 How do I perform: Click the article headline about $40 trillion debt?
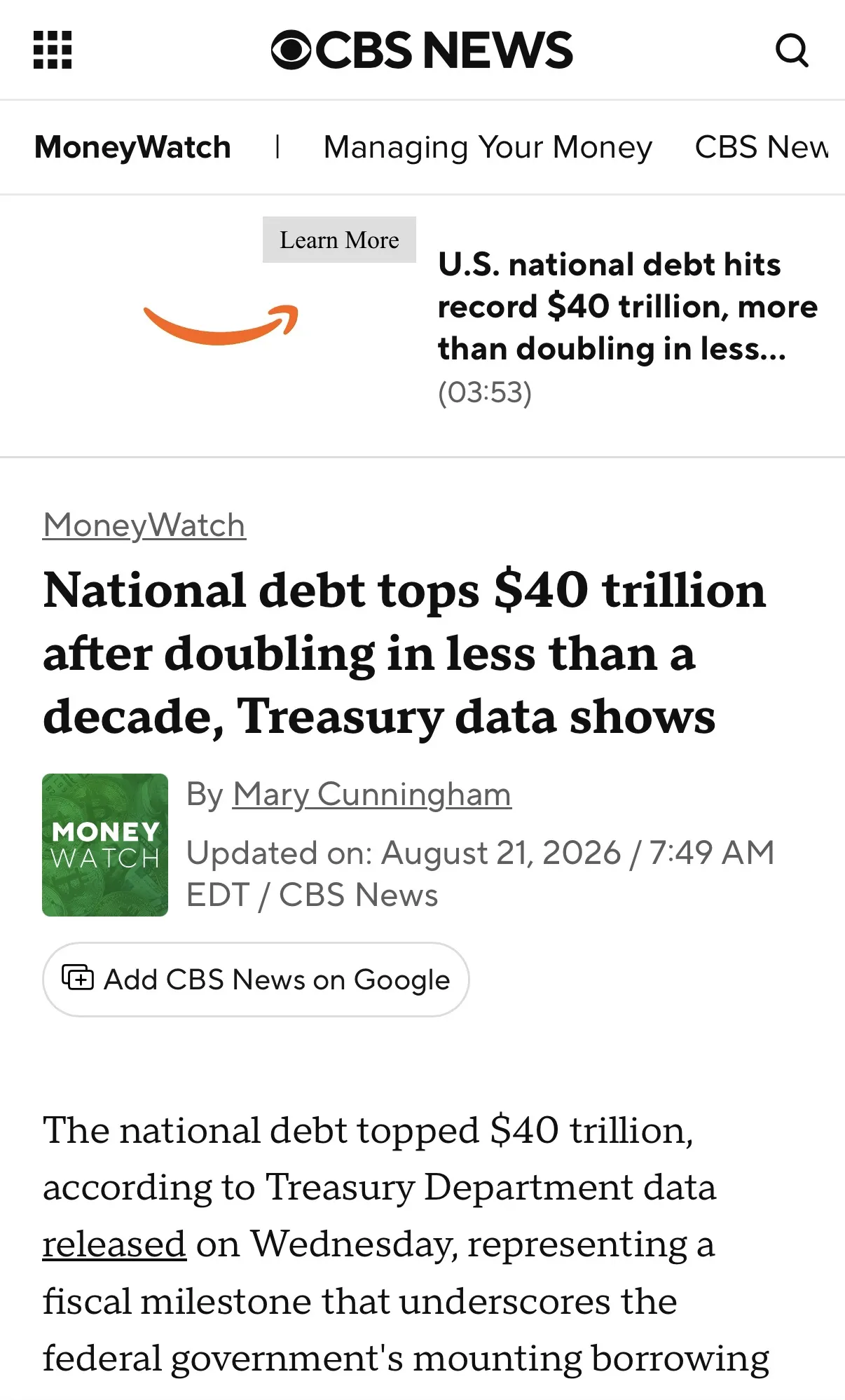coord(405,653)
